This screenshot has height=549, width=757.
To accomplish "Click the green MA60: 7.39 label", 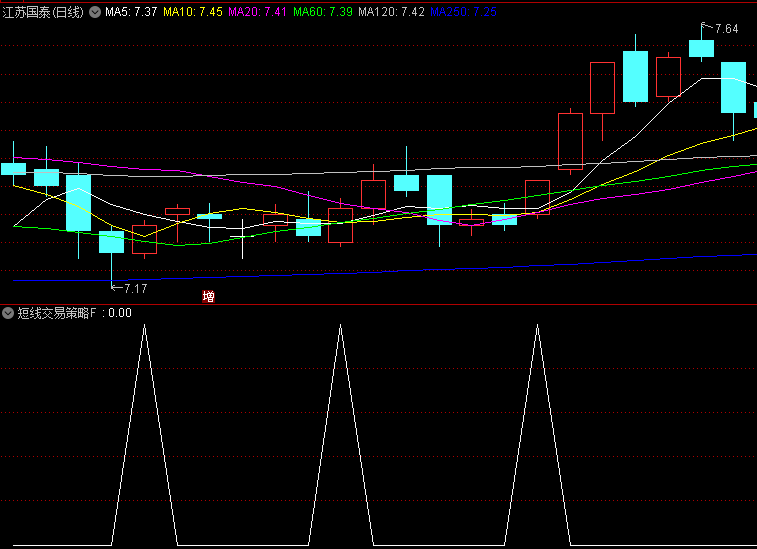I will [323, 12].
